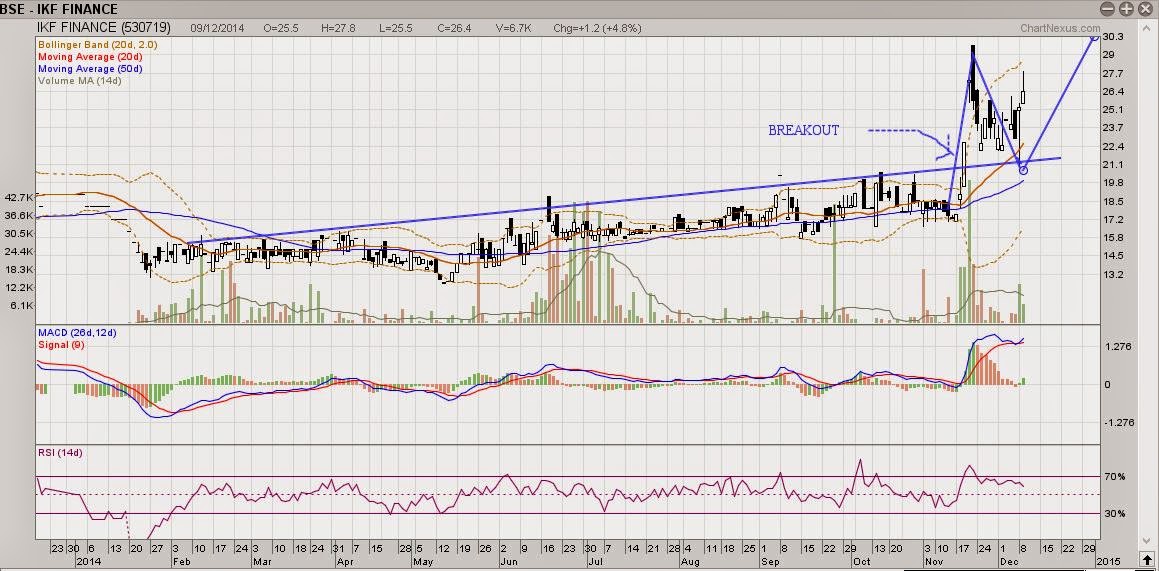Click the minus (minimize) chart panel button
Viewport: 1159px width, 571px height.
[1108, 9]
